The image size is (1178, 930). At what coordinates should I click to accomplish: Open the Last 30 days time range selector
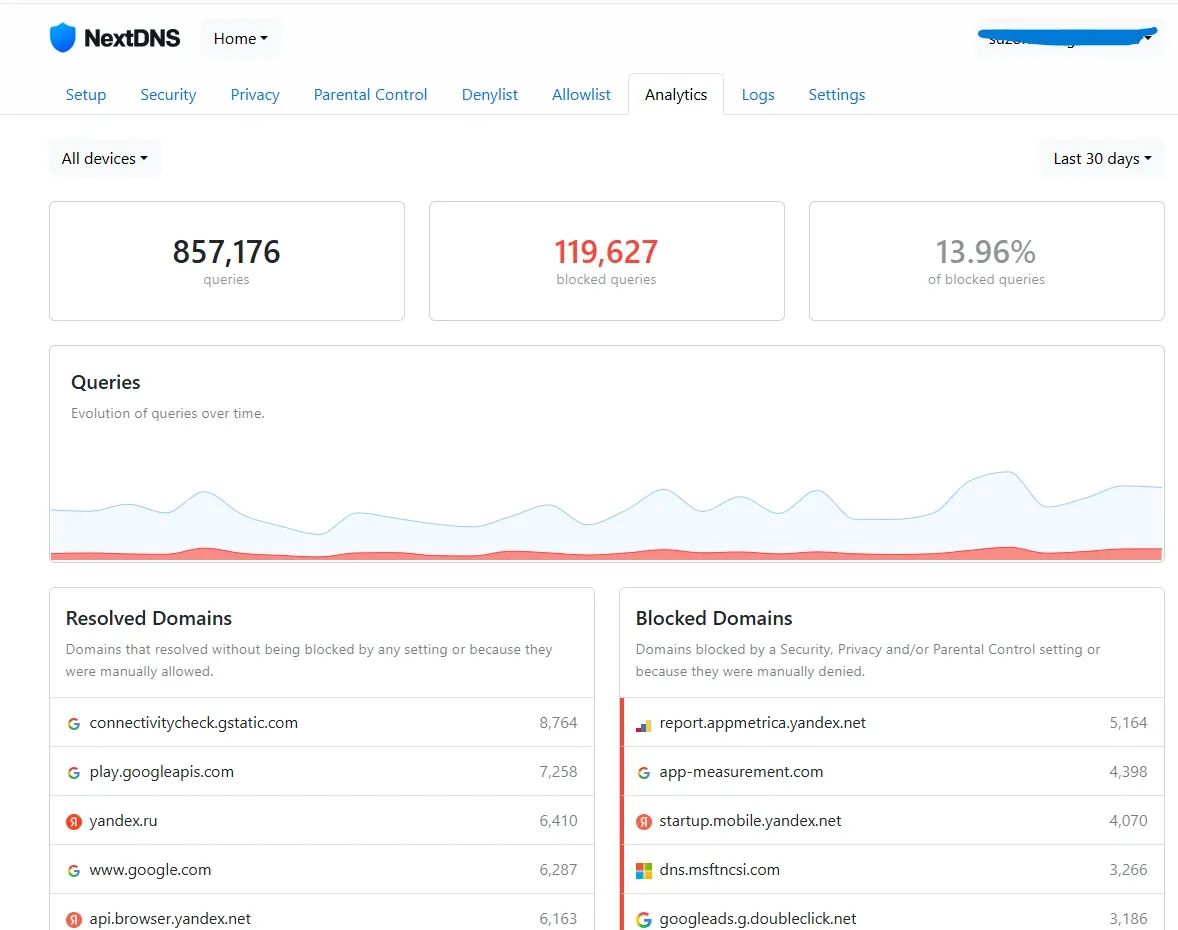click(1100, 158)
